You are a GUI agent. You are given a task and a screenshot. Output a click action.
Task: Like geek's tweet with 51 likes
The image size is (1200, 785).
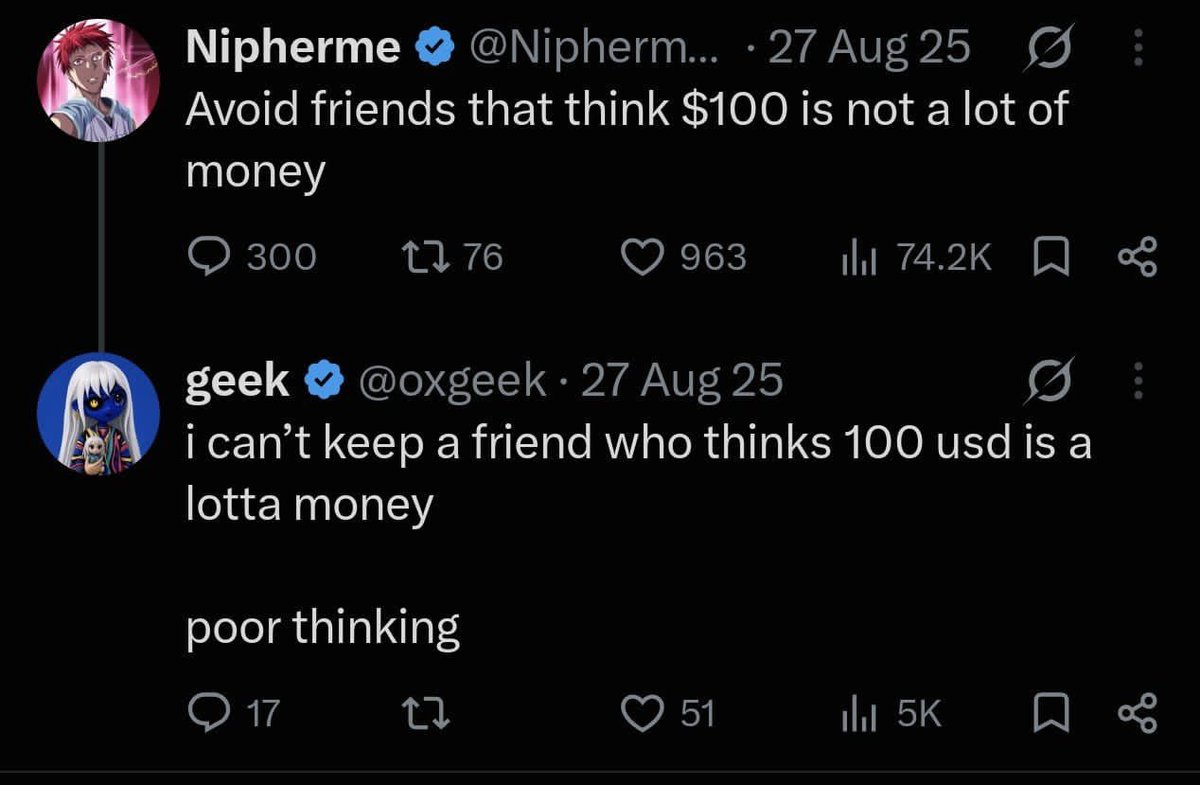(683, 713)
